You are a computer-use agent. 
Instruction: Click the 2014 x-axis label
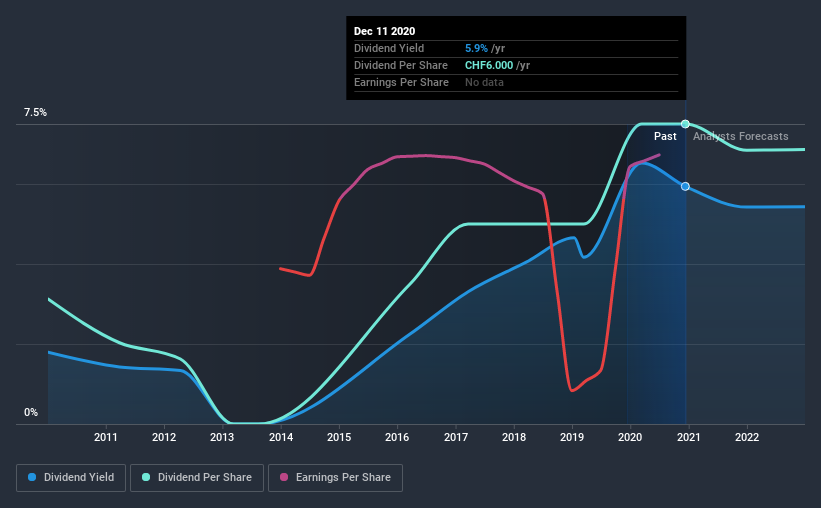[x=281, y=437]
